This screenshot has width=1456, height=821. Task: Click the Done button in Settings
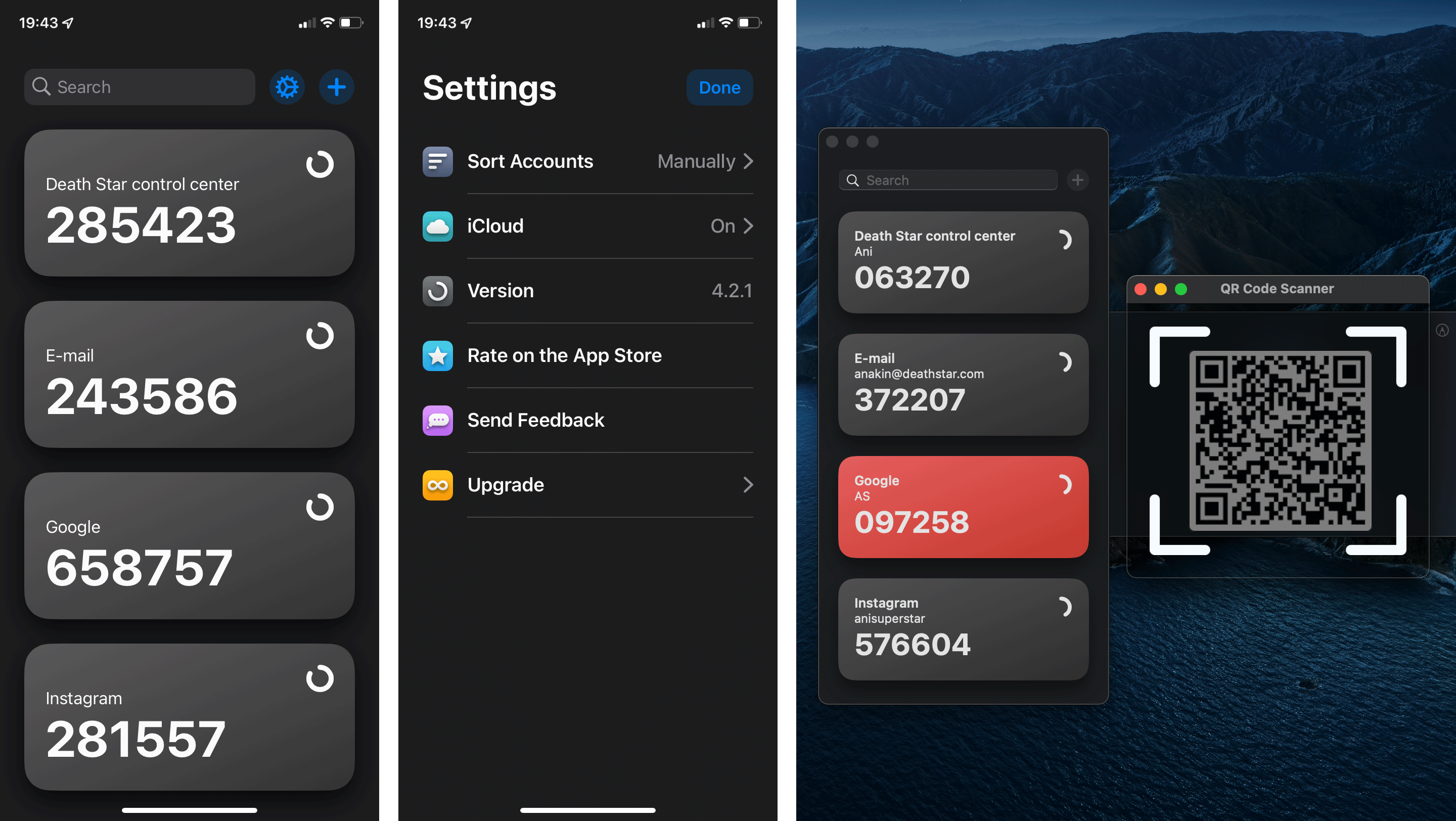[719, 87]
